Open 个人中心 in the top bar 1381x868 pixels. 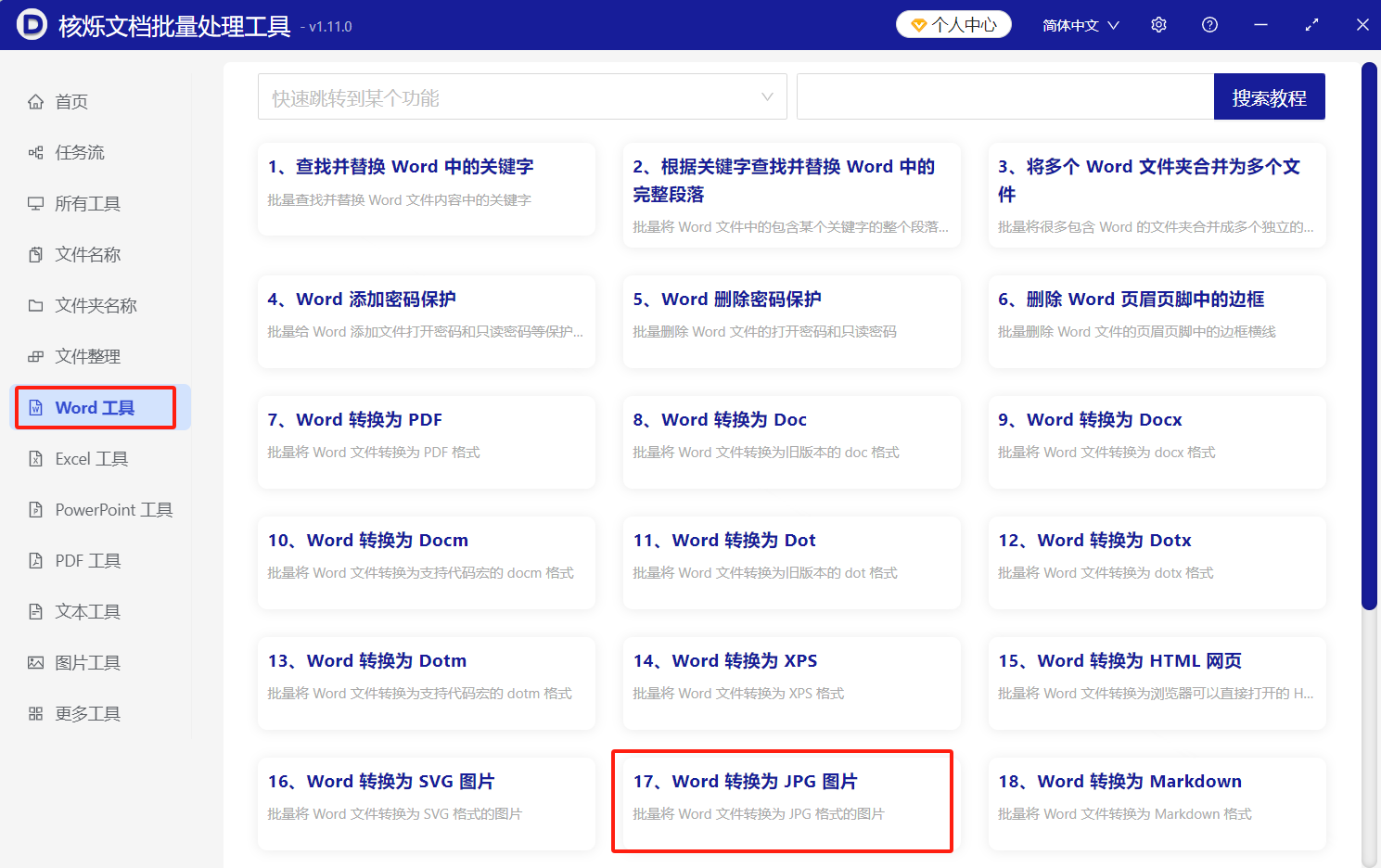[953, 24]
